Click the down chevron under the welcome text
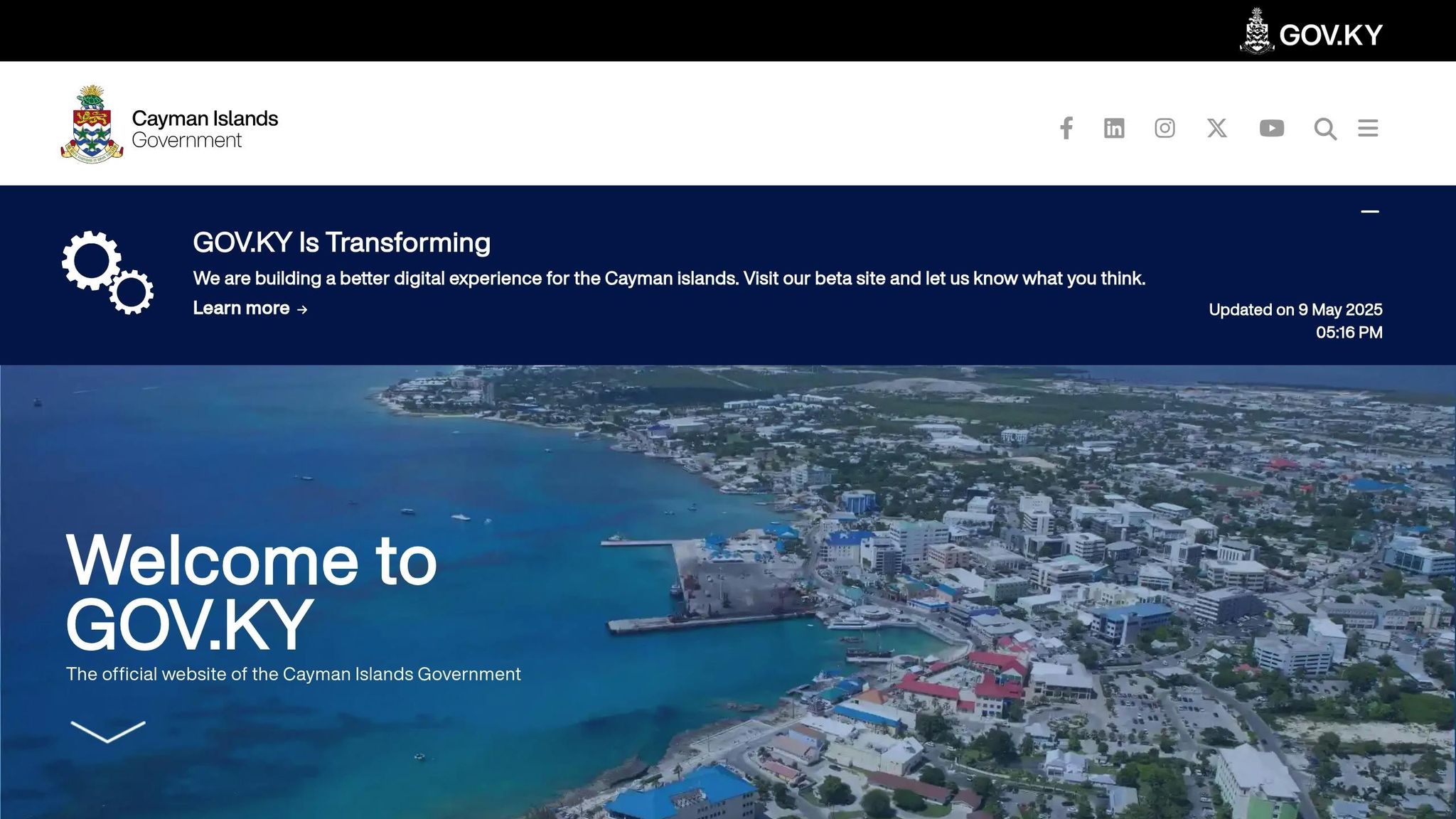This screenshot has height=819, width=1456. [107, 731]
